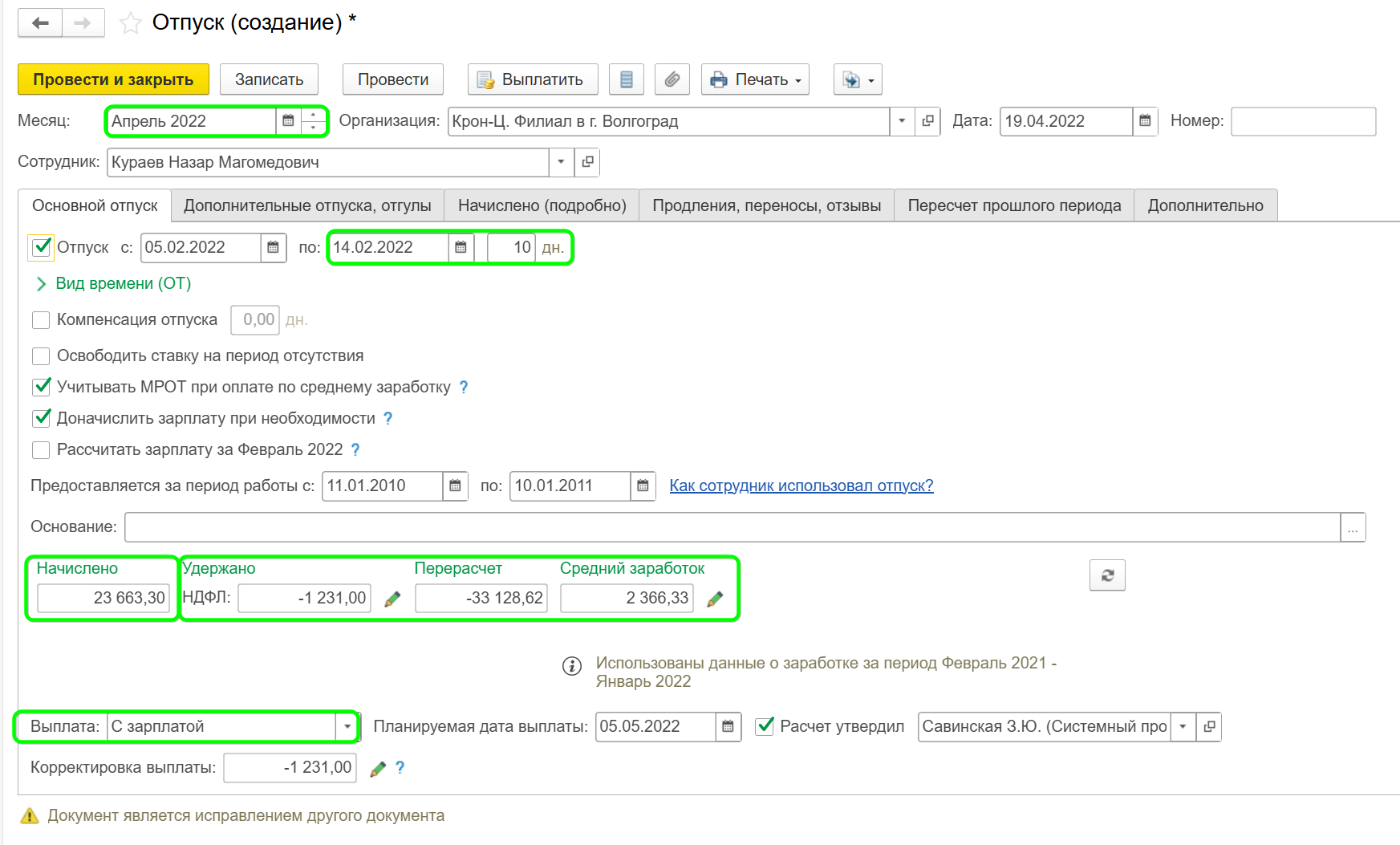Click the back navigation arrow
1400x845 pixels.
[x=40, y=23]
